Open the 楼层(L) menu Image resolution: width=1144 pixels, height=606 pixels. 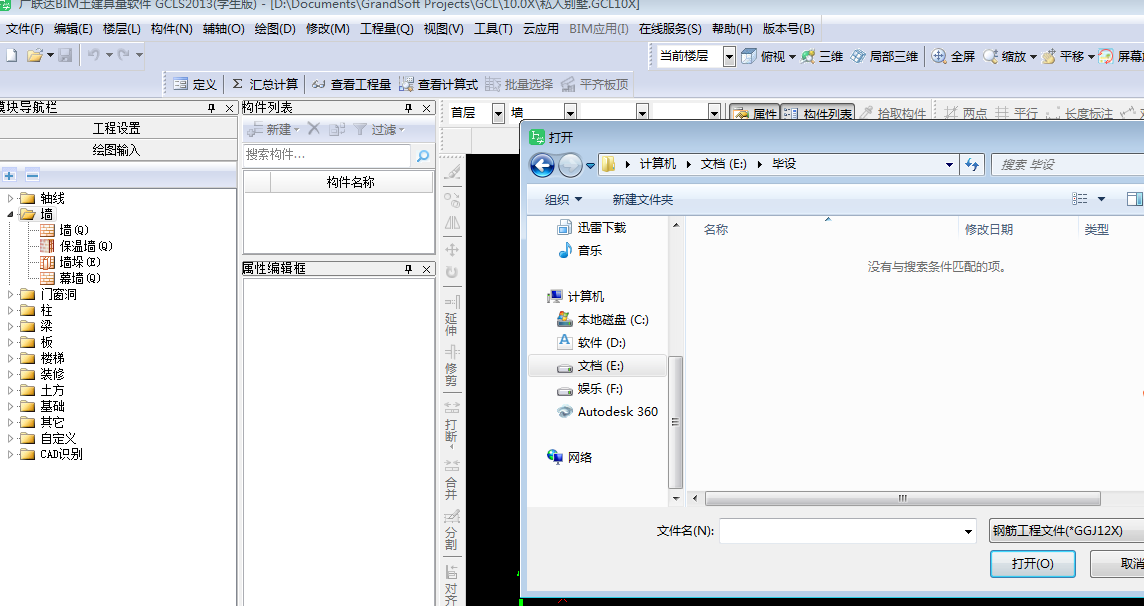[122, 29]
